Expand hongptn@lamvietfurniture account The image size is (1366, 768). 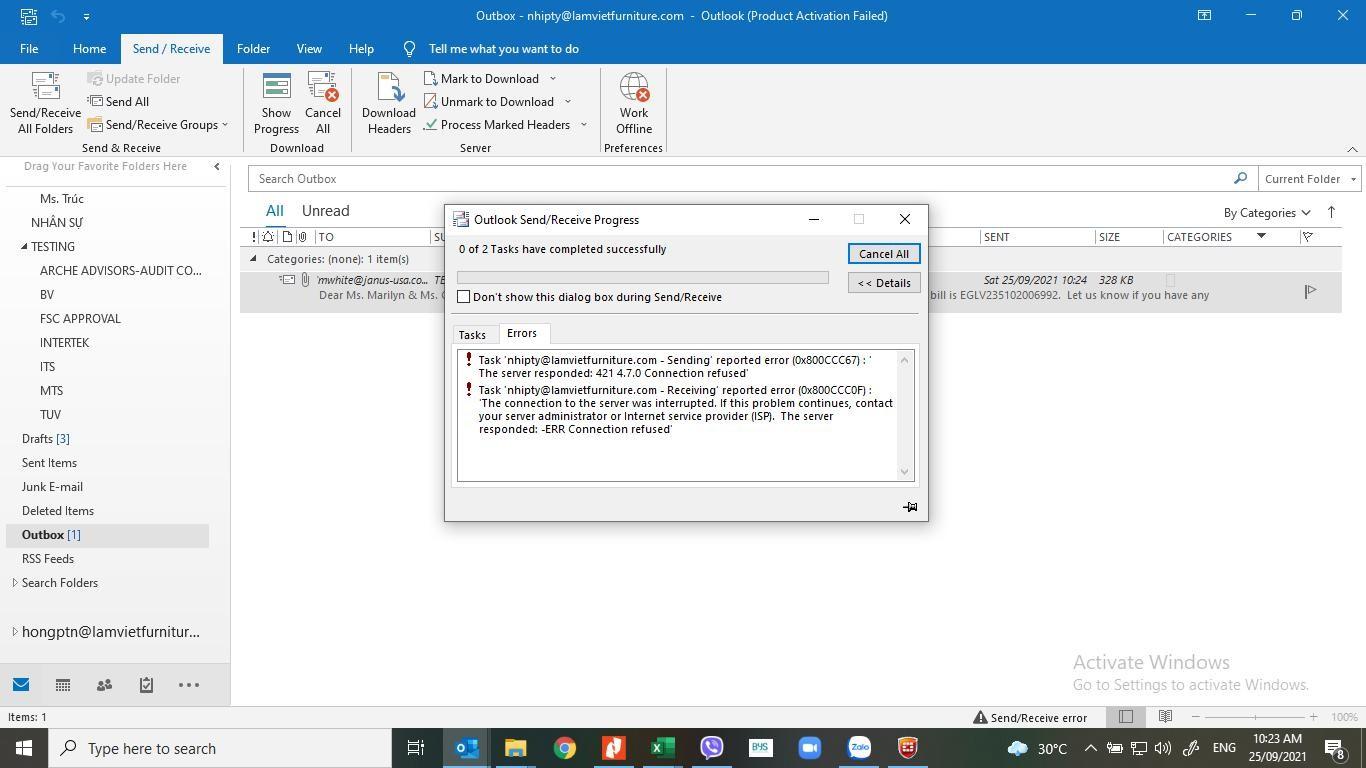(14, 631)
